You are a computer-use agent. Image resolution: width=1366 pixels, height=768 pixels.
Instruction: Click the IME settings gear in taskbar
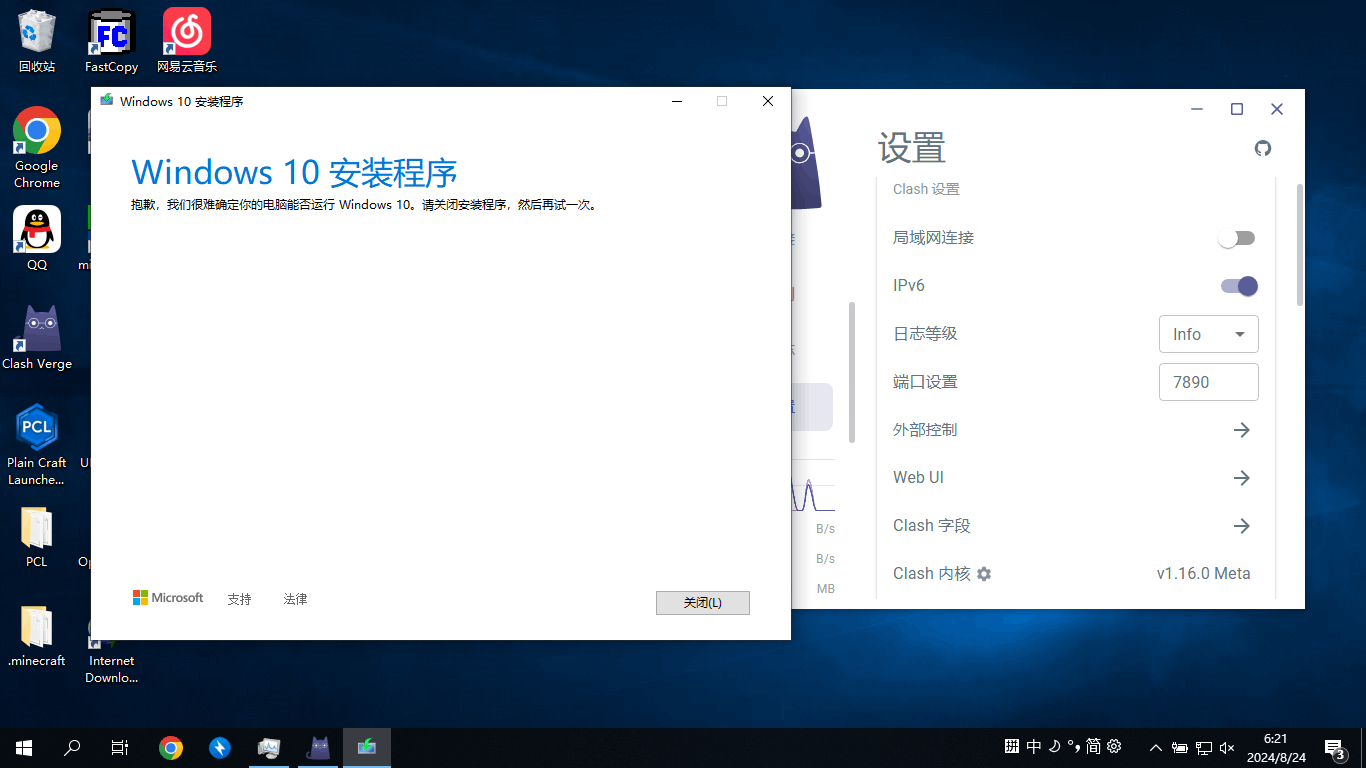click(x=1114, y=746)
